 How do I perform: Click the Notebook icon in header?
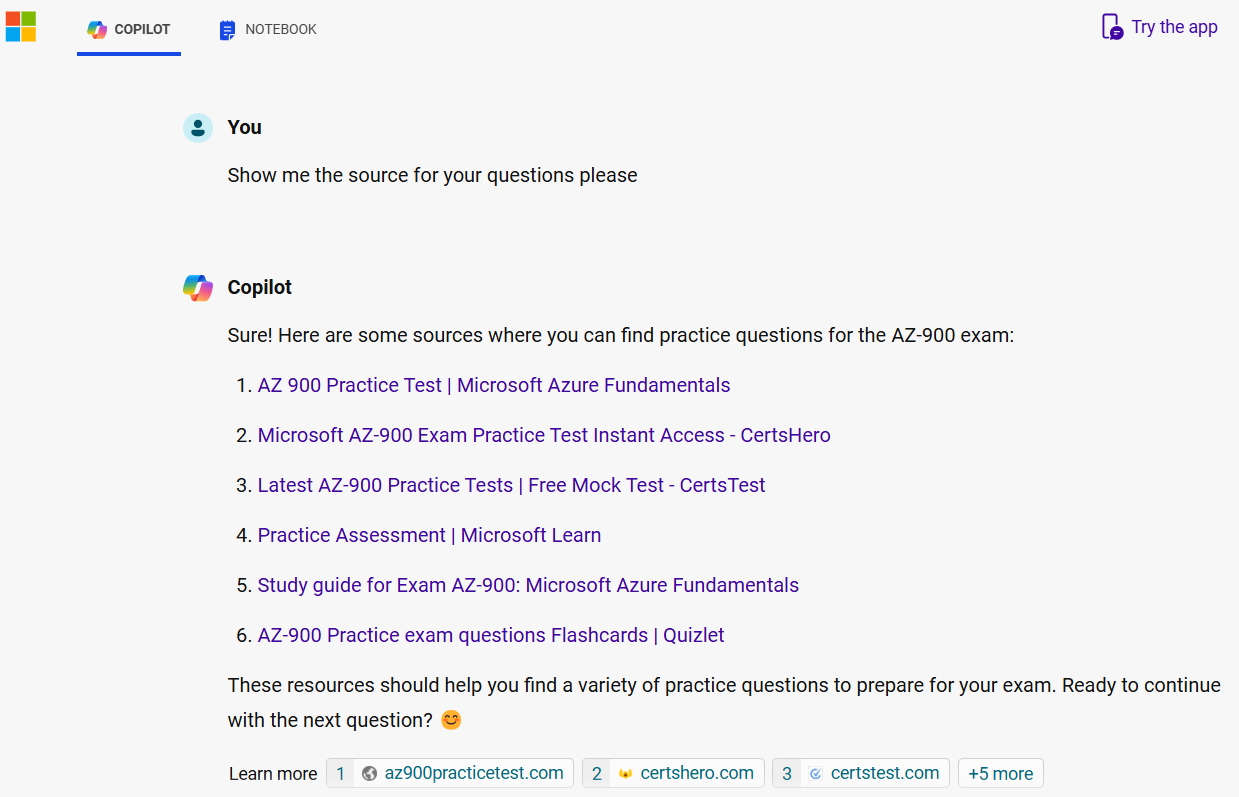[228, 30]
